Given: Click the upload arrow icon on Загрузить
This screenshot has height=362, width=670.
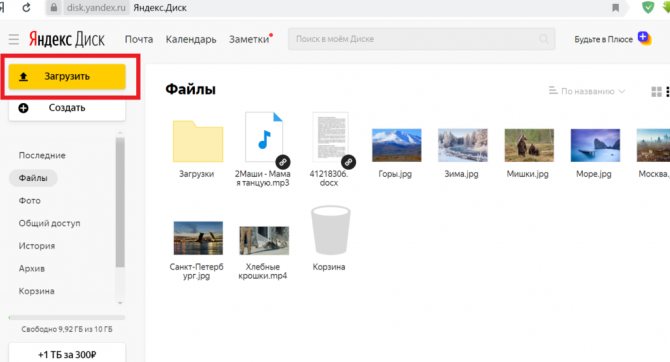Looking at the screenshot, I should pos(24,77).
